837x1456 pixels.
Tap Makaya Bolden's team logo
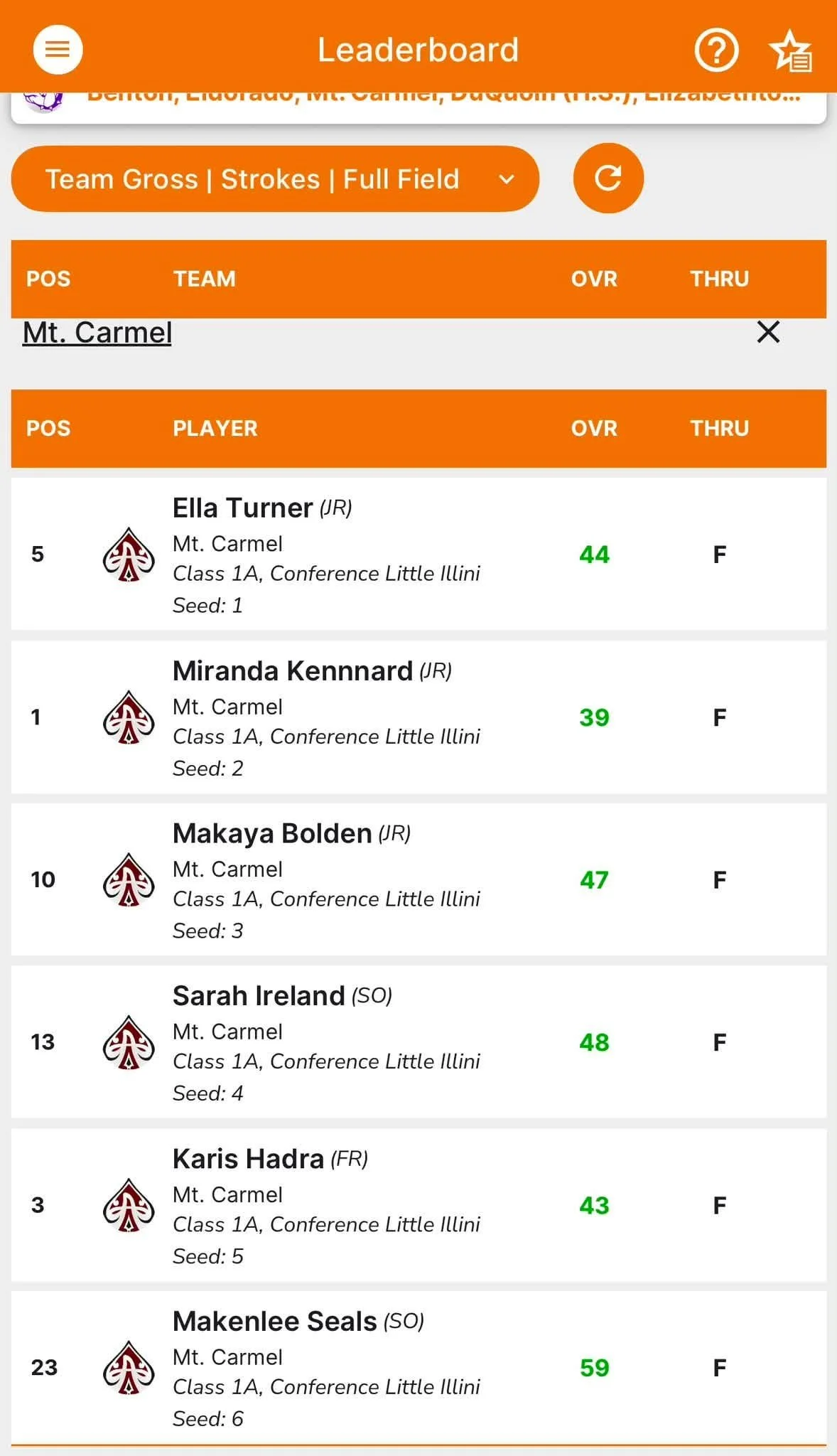click(129, 879)
